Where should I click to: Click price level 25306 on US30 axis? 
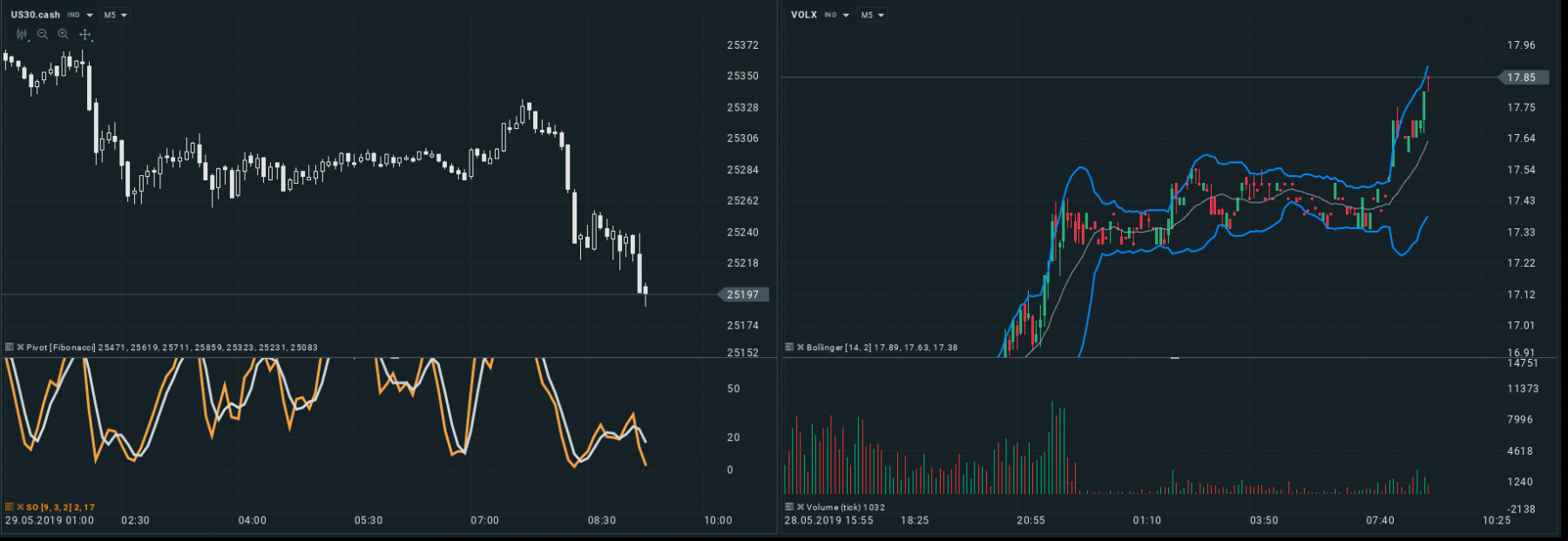743,139
